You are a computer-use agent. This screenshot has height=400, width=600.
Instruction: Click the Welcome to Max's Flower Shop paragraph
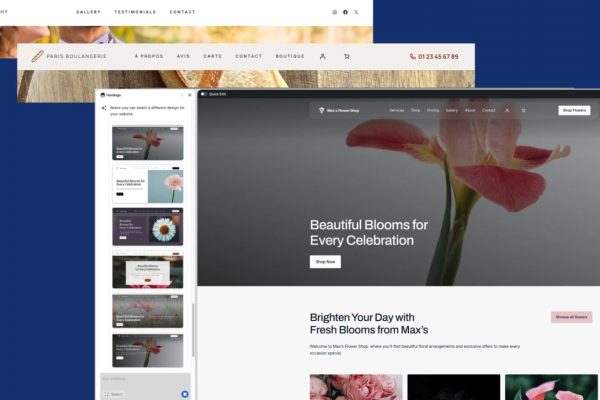(415, 350)
